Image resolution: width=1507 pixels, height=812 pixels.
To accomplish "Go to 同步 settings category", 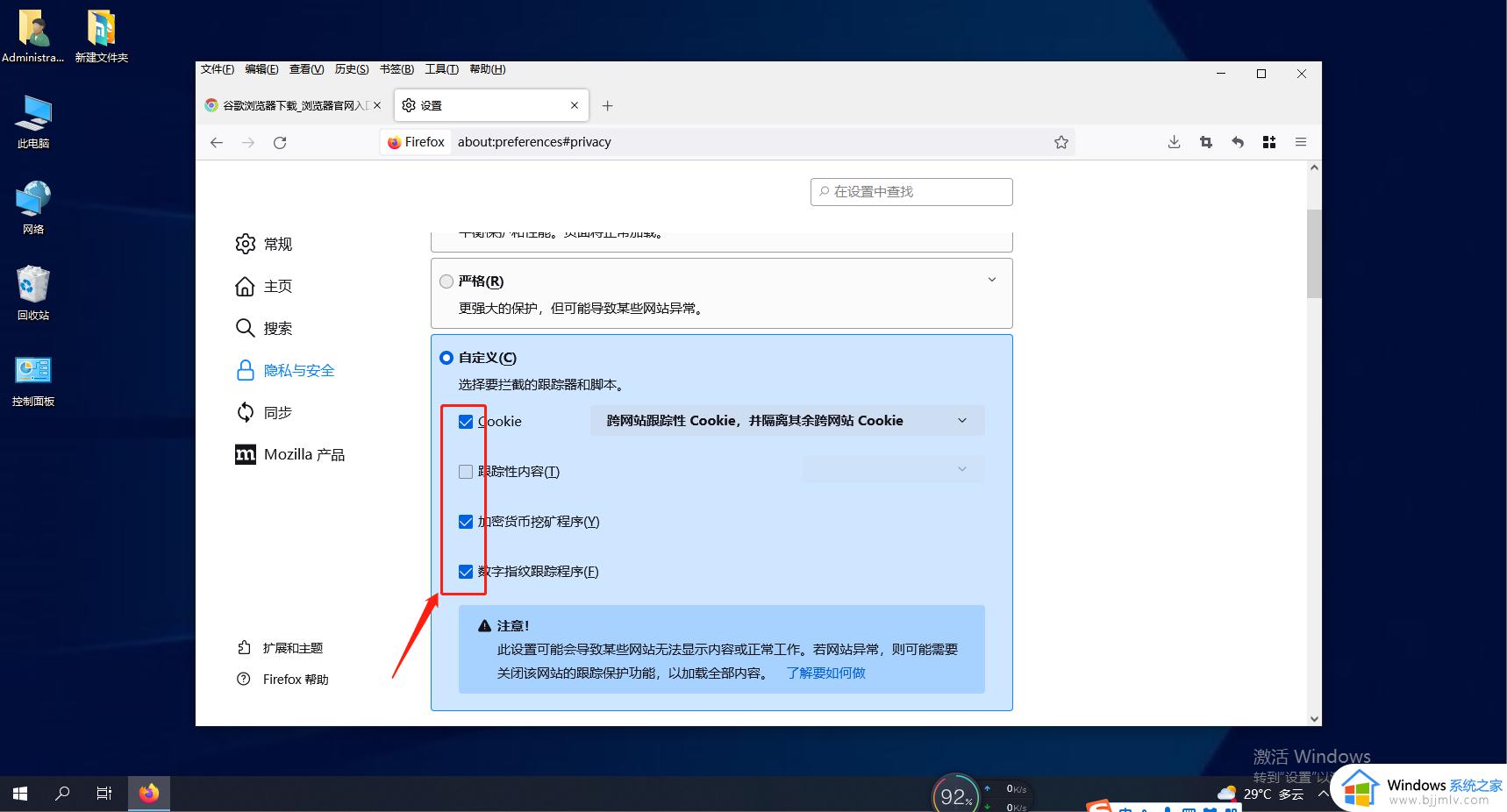I will (x=263, y=412).
